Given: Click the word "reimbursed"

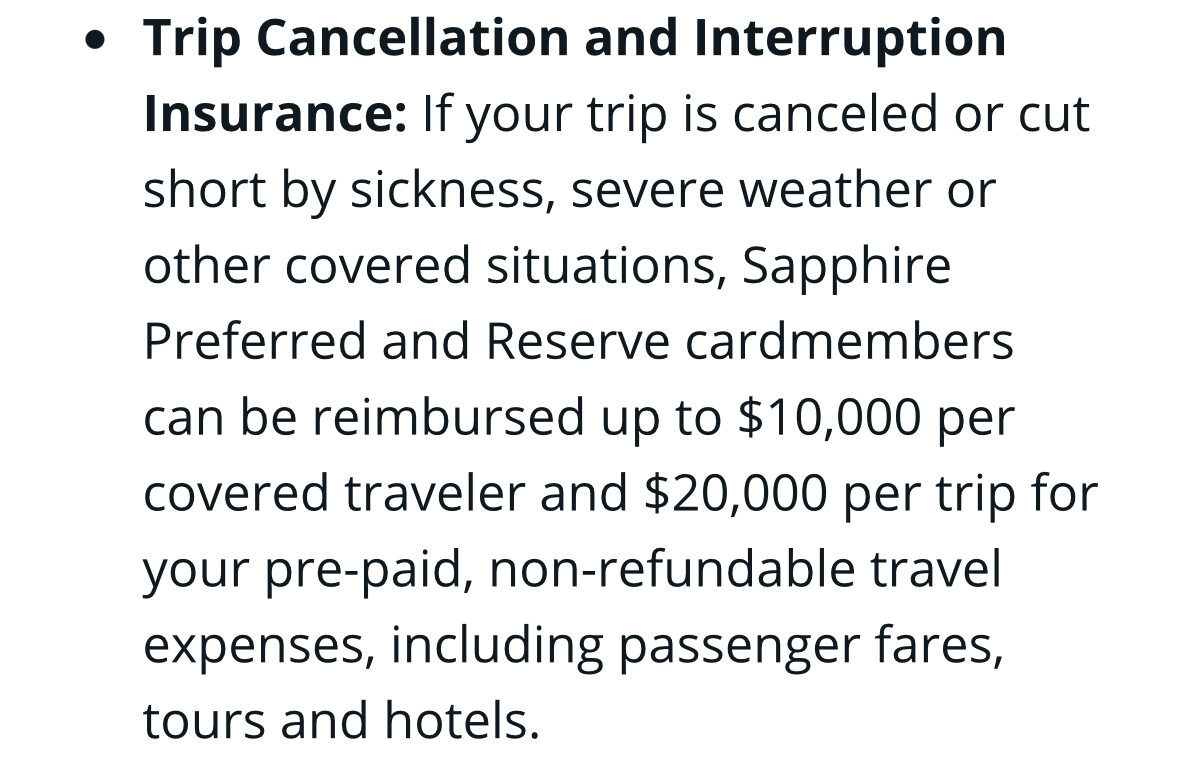Looking at the screenshot, I should point(447,418).
